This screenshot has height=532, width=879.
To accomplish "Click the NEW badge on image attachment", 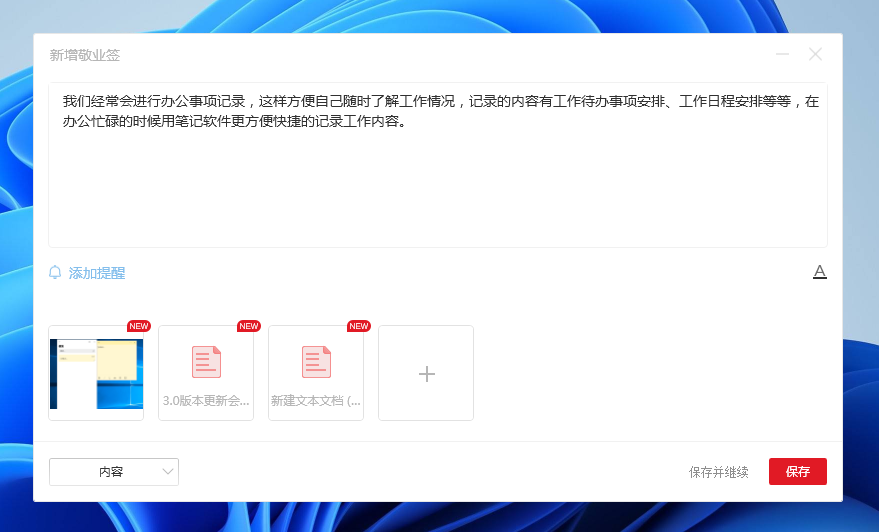I will [x=138, y=326].
